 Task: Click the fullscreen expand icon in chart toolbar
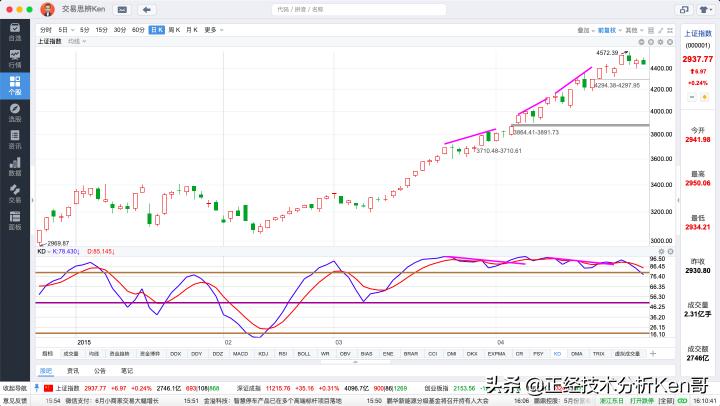(x=670, y=30)
